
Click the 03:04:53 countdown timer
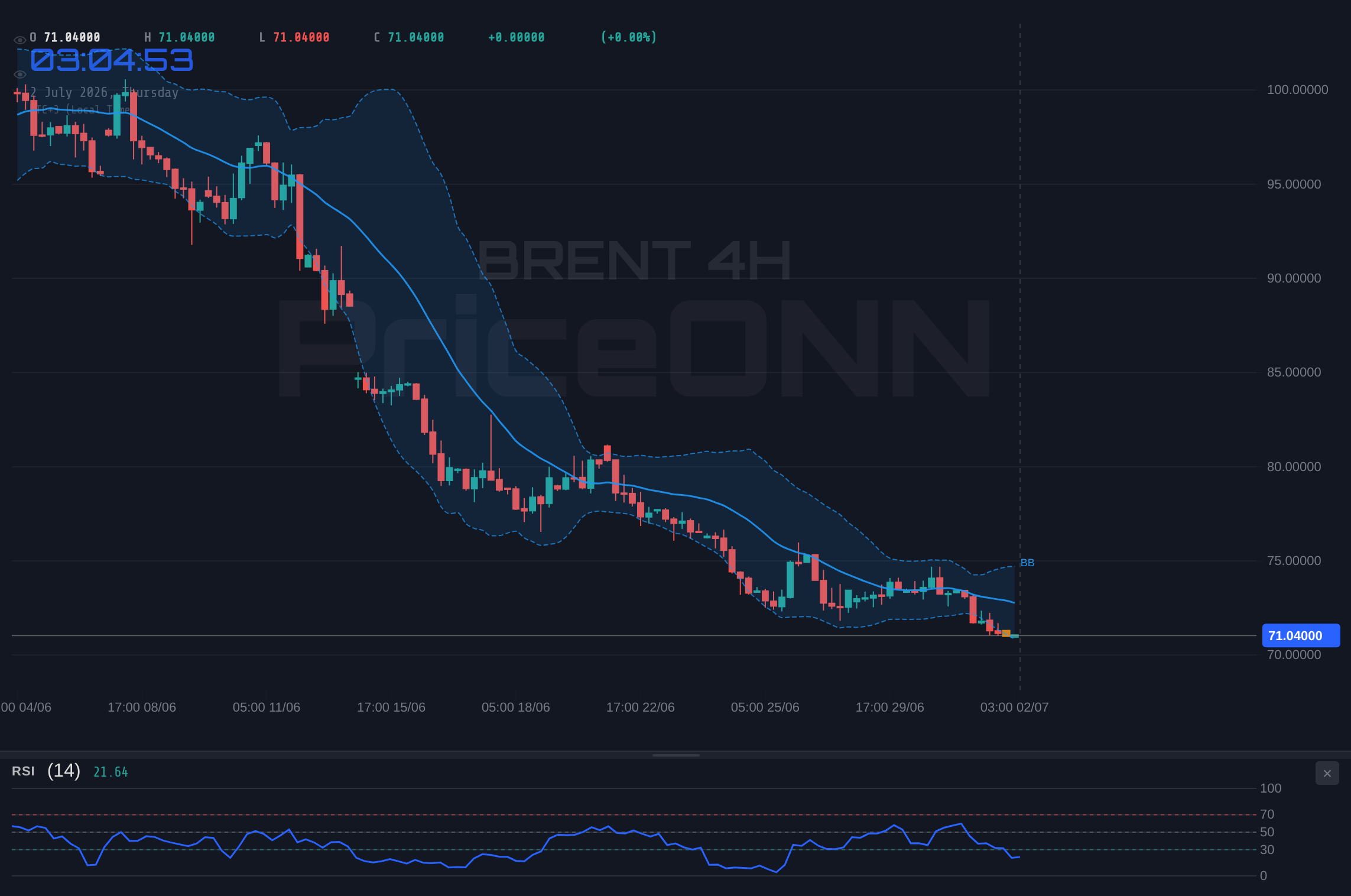point(112,60)
